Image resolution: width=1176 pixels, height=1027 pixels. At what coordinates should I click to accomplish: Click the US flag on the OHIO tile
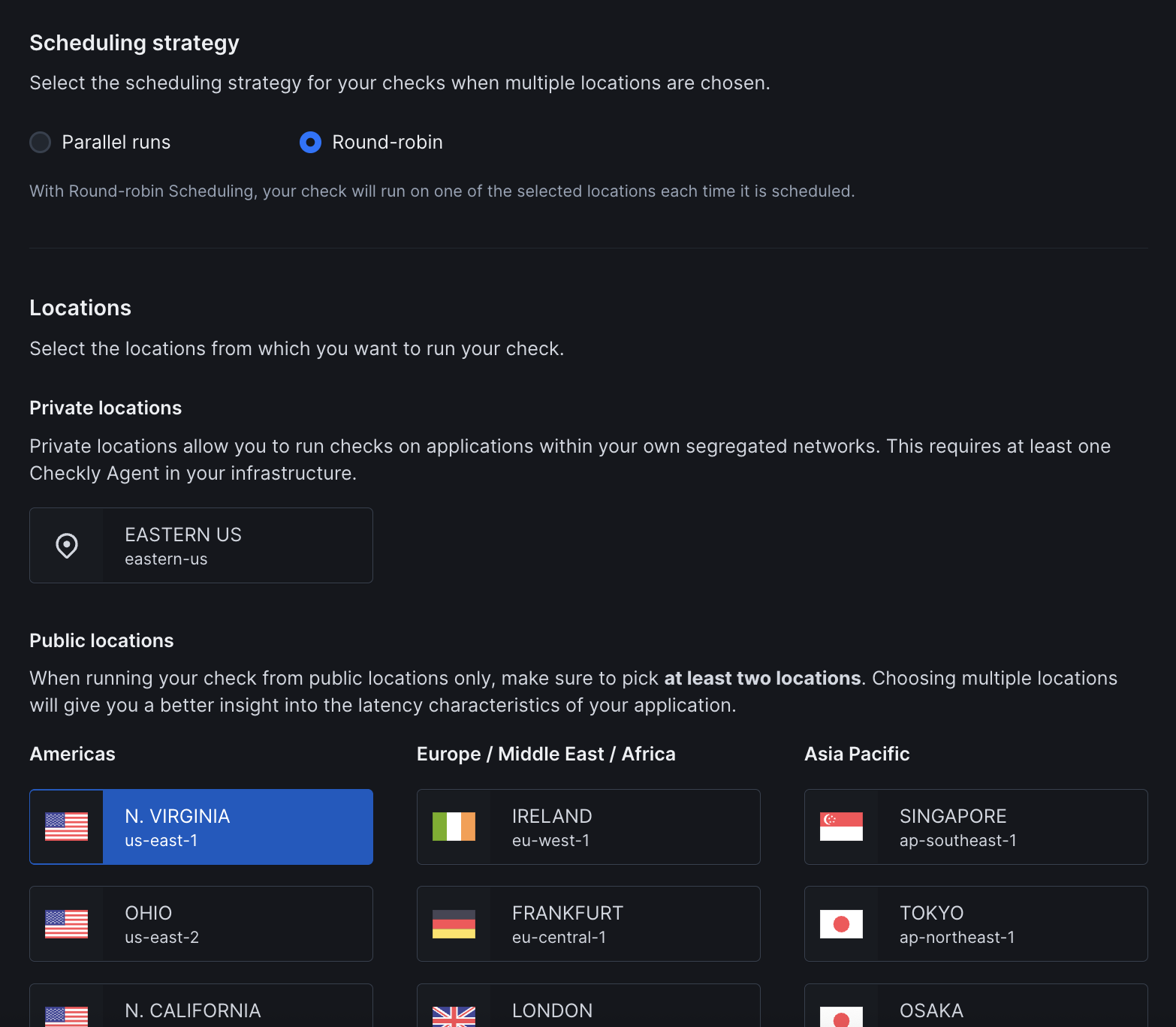66,923
